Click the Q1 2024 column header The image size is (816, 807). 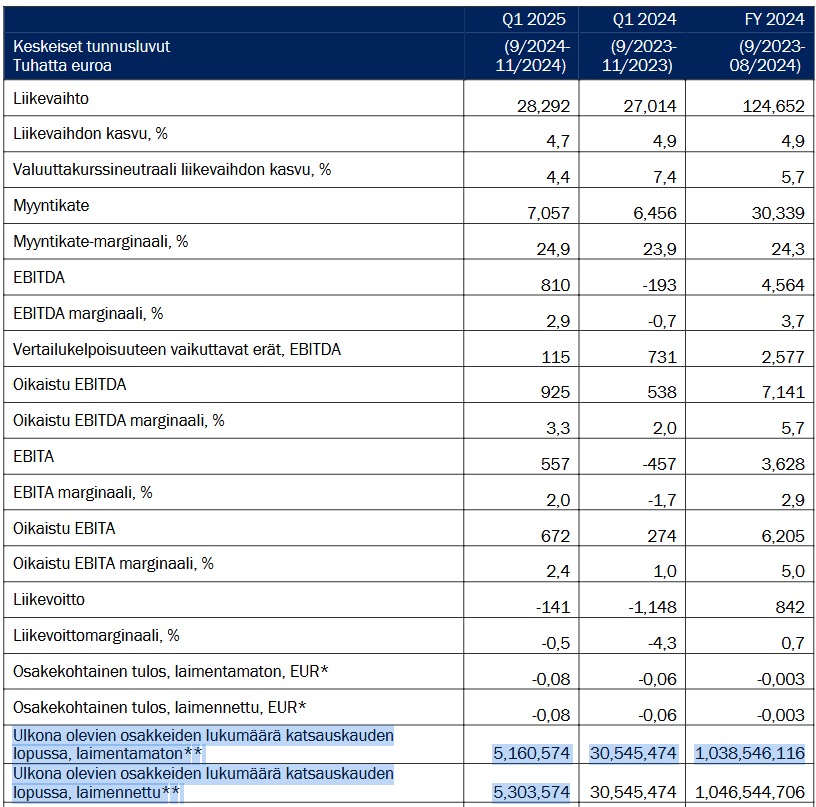point(644,19)
